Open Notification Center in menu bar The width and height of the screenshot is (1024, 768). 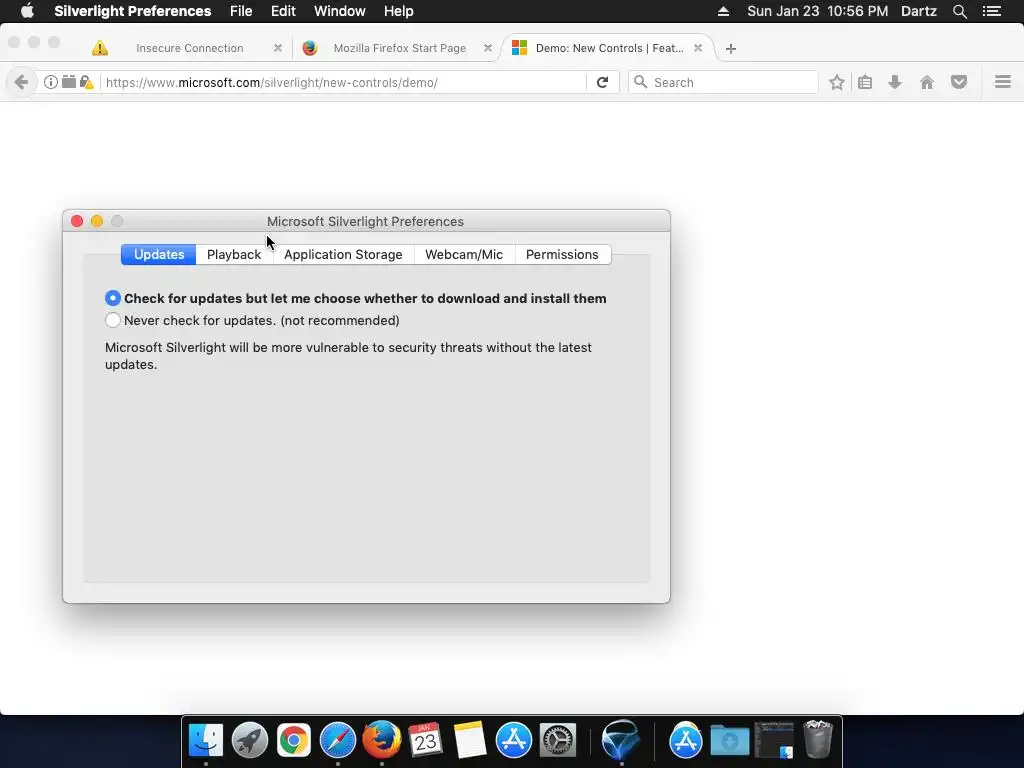pyautogui.click(x=992, y=11)
